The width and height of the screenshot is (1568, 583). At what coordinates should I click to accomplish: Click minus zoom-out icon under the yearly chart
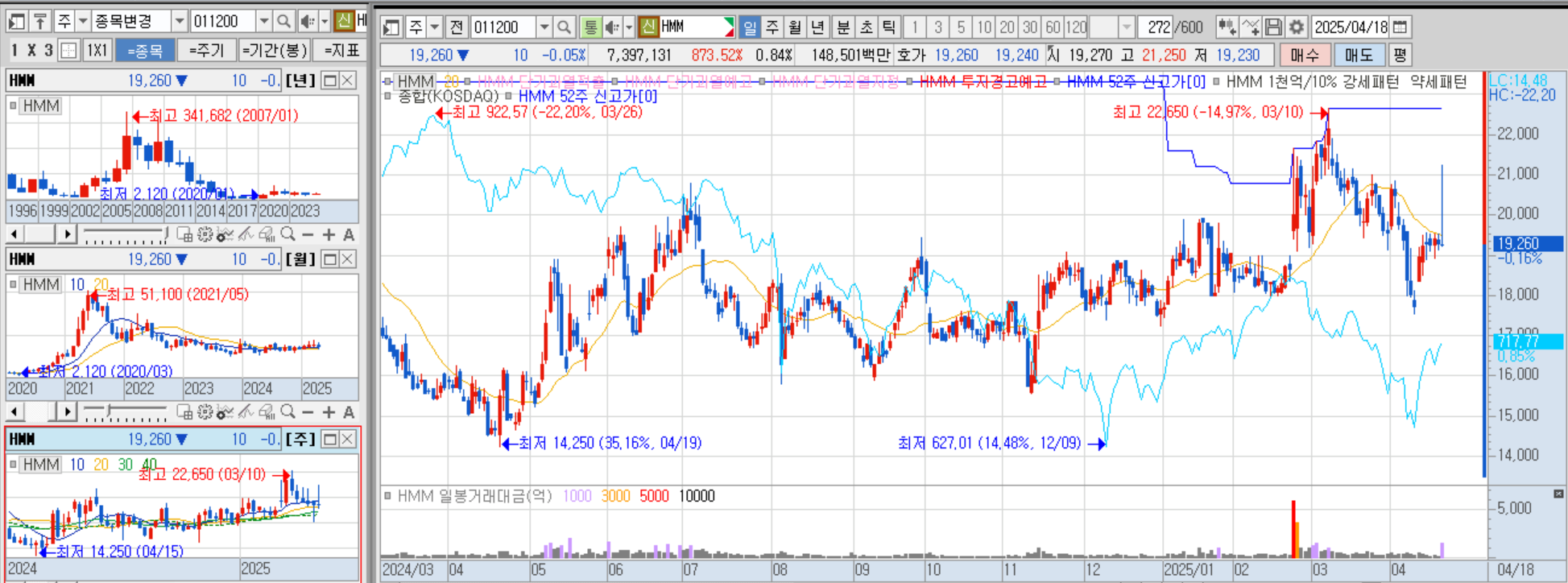[x=308, y=234]
